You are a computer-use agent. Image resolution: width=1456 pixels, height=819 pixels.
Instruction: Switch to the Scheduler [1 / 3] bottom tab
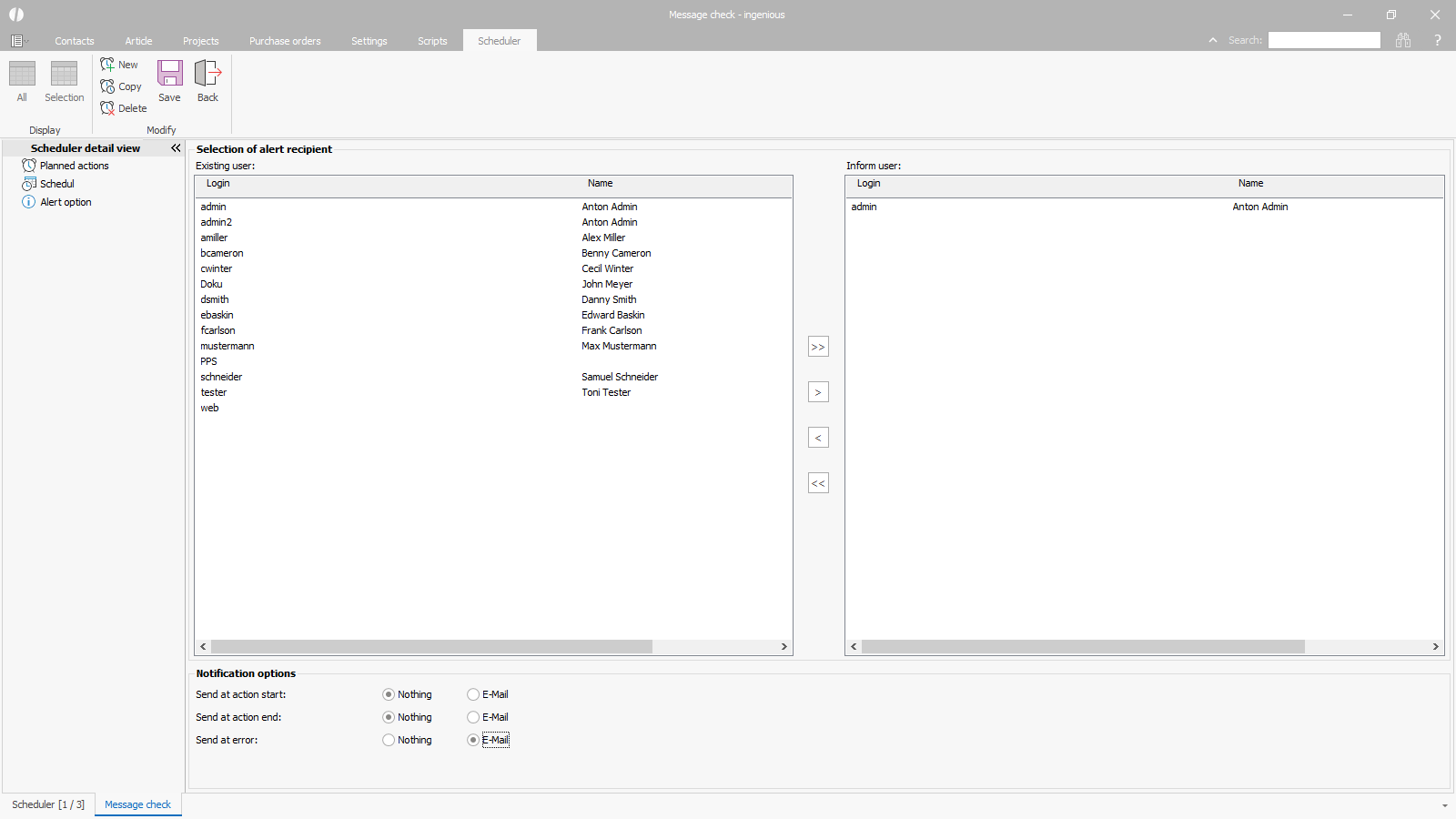coord(48,804)
